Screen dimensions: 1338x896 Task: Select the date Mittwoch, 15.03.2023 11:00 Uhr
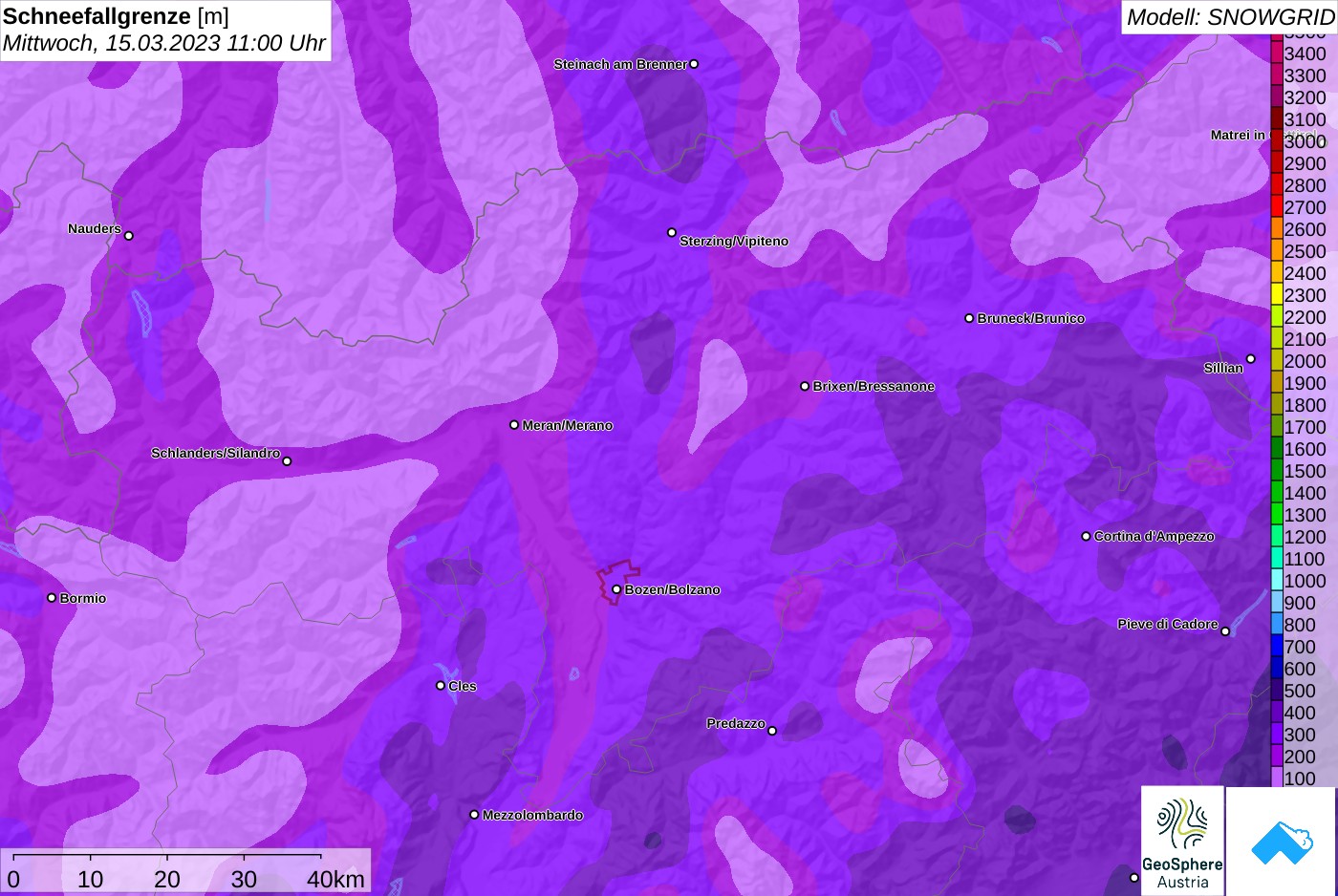point(164,43)
